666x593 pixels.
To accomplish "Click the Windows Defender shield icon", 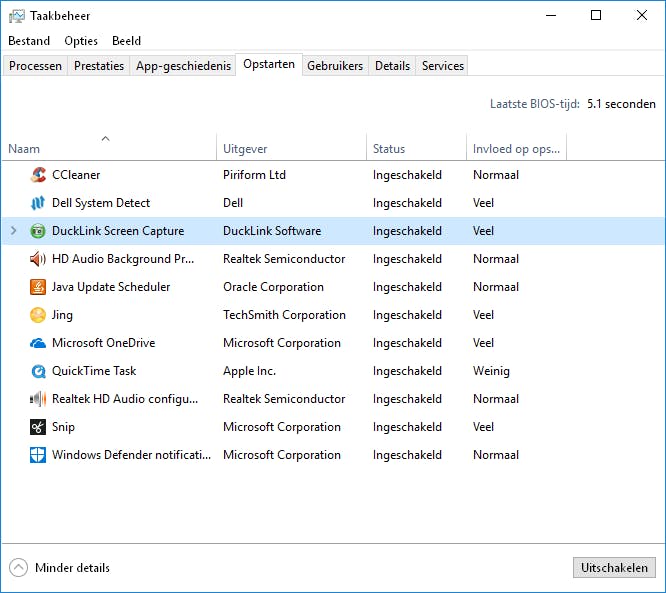I will 38,455.
